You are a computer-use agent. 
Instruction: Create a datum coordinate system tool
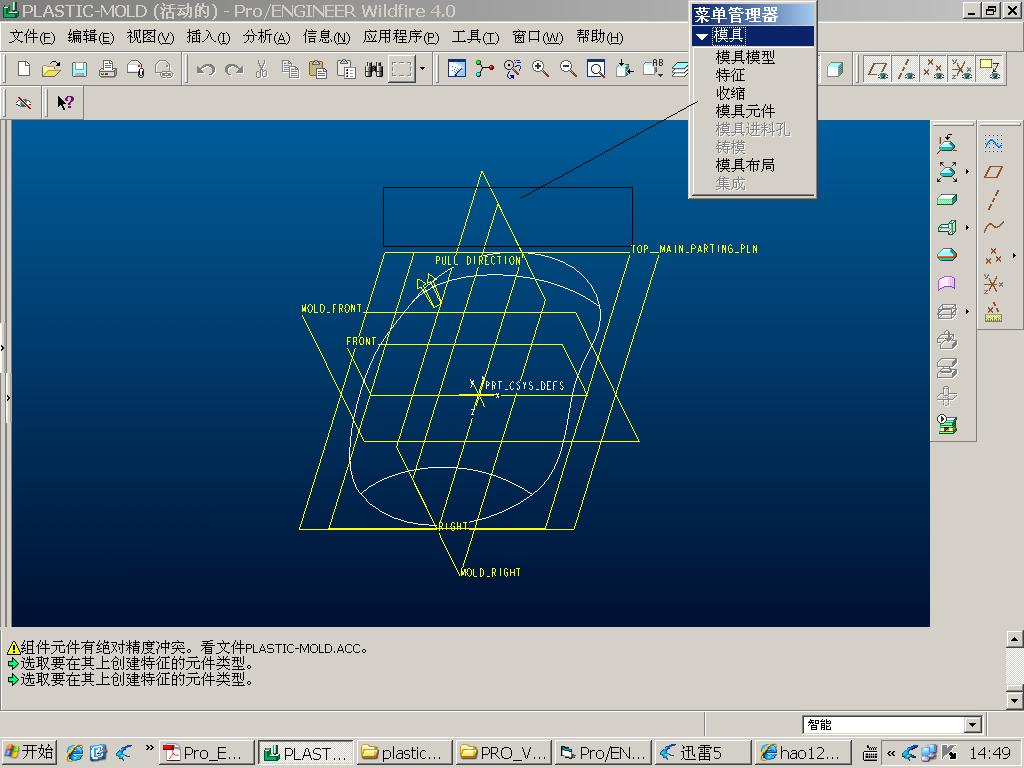point(993,283)
